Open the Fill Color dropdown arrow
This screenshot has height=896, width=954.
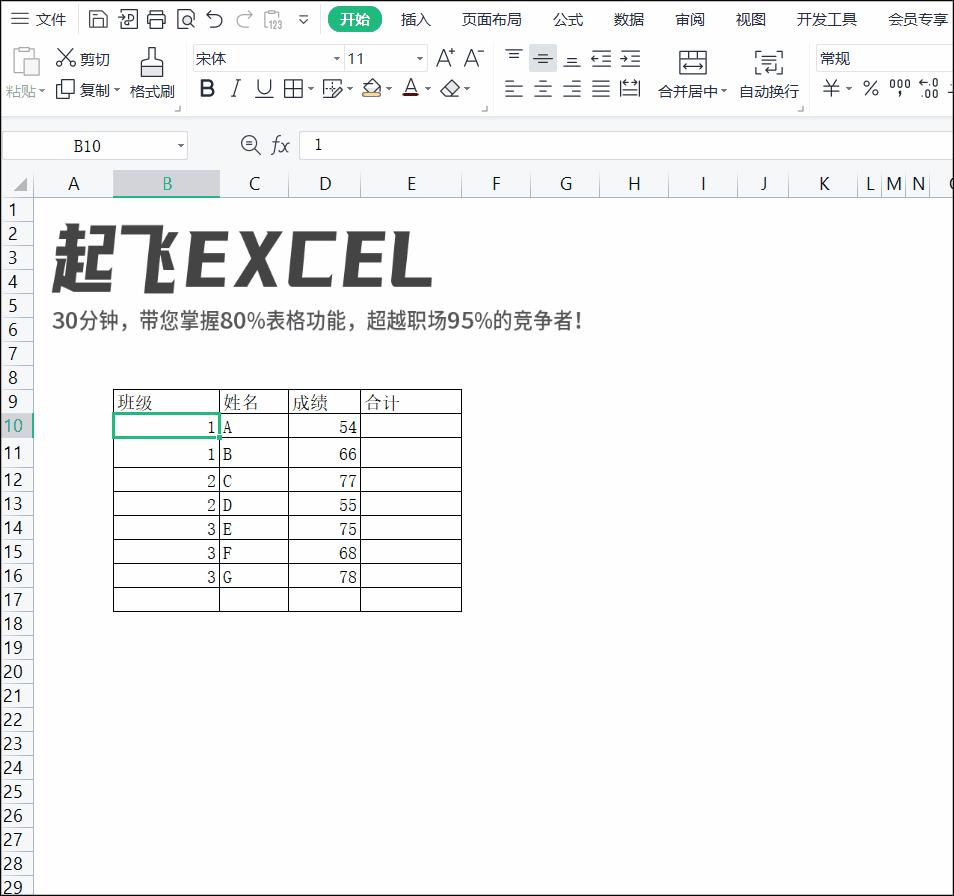click(x=389, y=89)
